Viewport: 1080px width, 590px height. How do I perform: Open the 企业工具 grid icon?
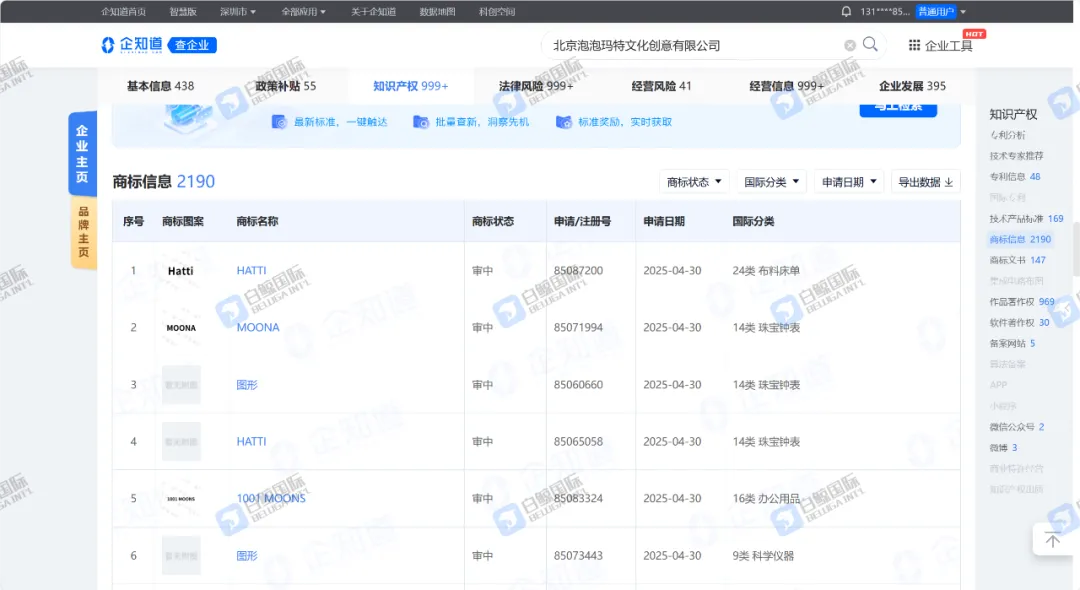pos(914,45)
